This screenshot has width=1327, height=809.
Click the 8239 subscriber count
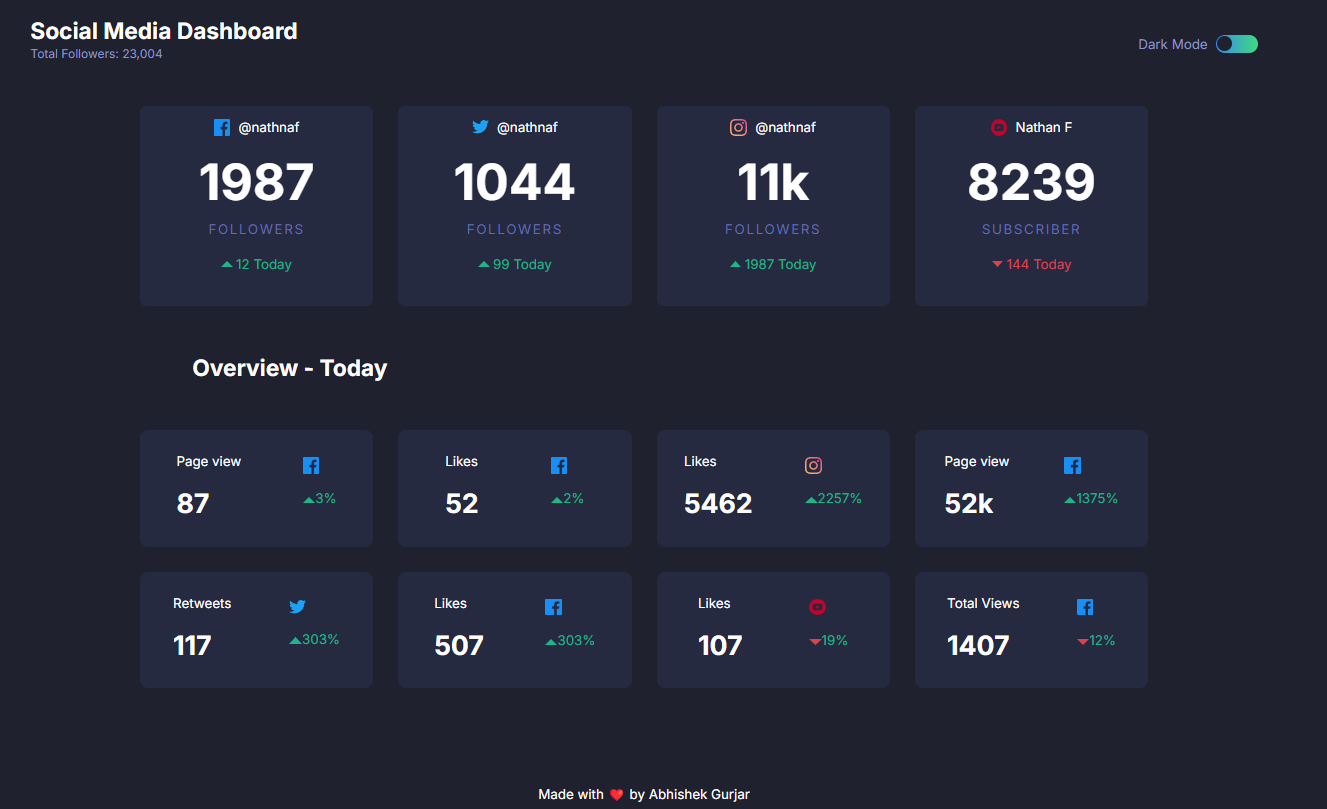tap(1031, 183)
